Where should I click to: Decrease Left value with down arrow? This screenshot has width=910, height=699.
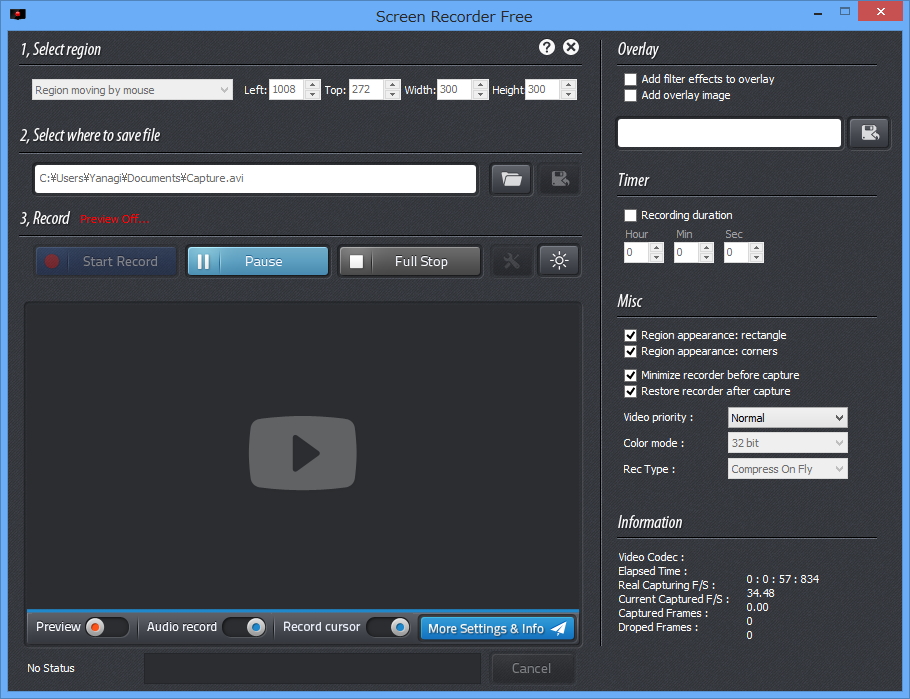(312, 94)
